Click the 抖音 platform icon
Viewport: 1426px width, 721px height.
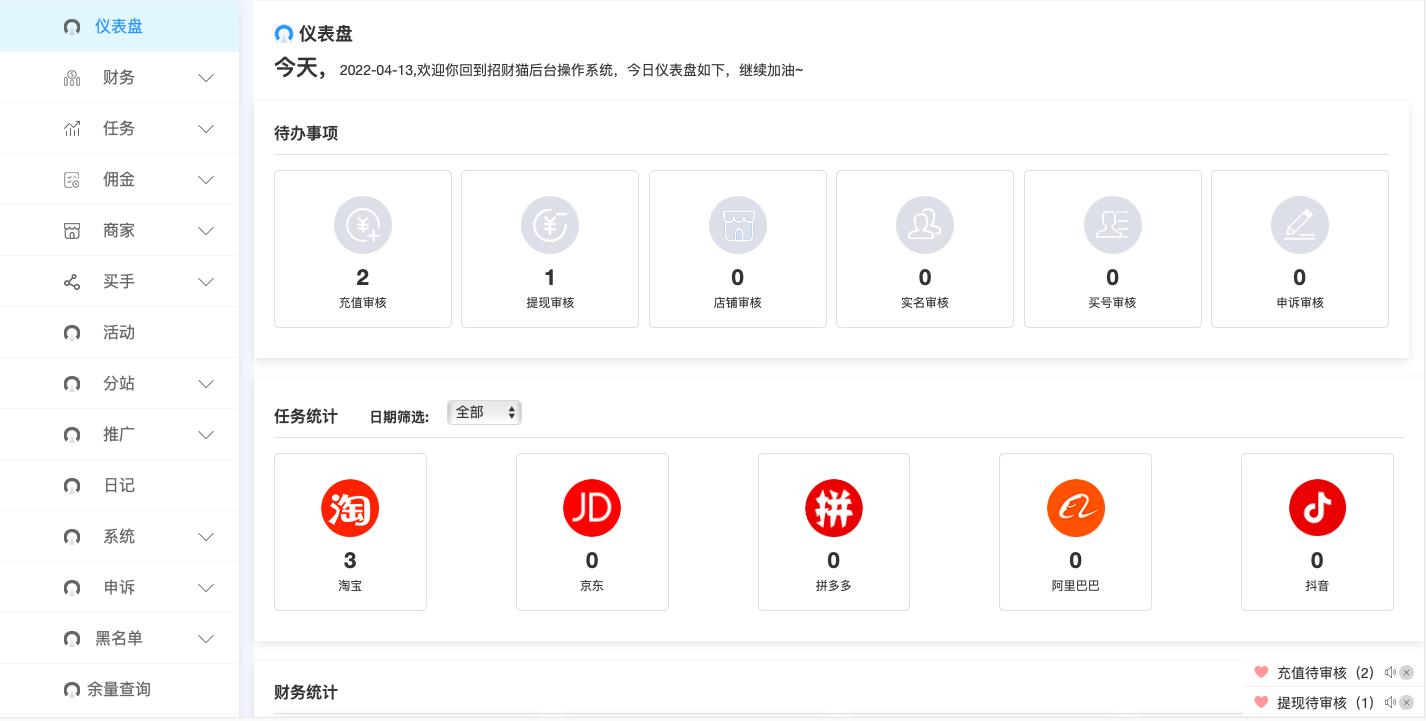(x=1318, y=508)
